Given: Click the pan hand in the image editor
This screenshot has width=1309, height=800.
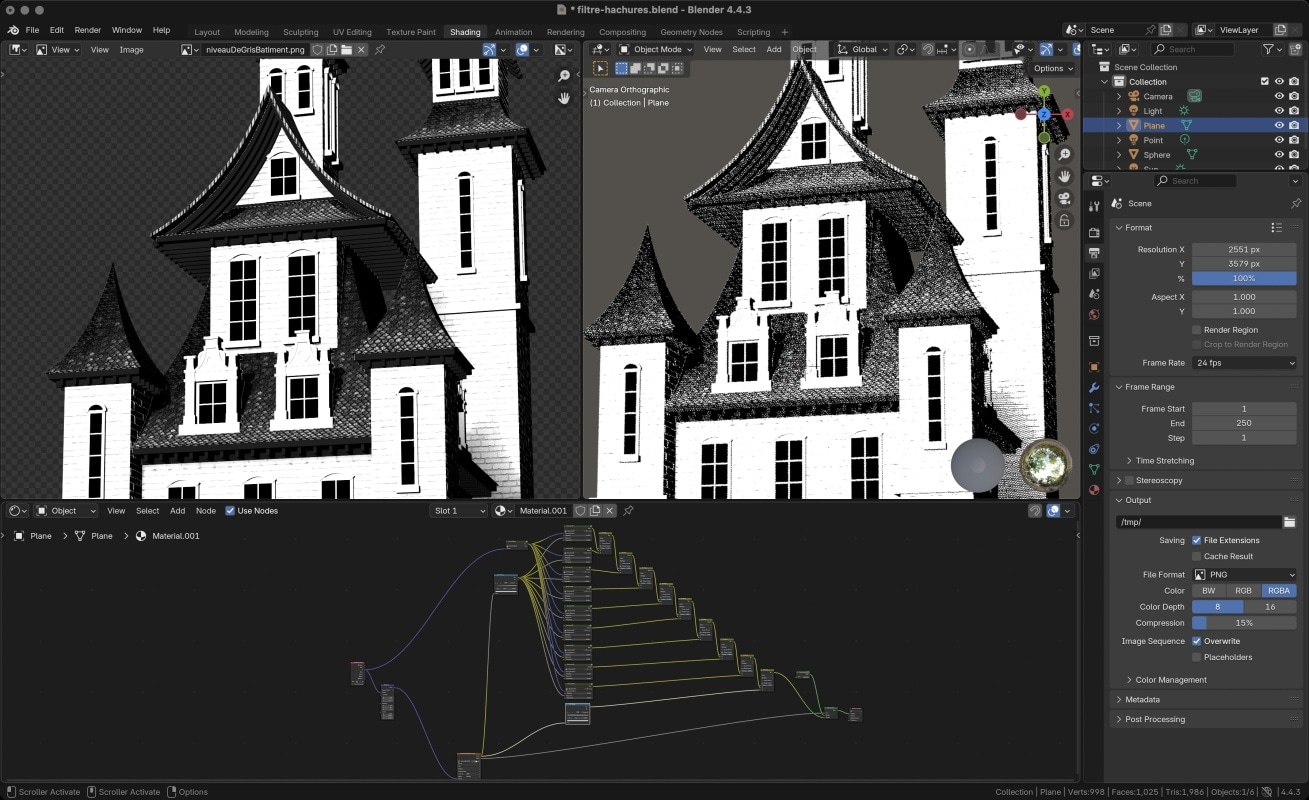Looking at the screenshot, I should pyautogui.click(x=564, y=97).
